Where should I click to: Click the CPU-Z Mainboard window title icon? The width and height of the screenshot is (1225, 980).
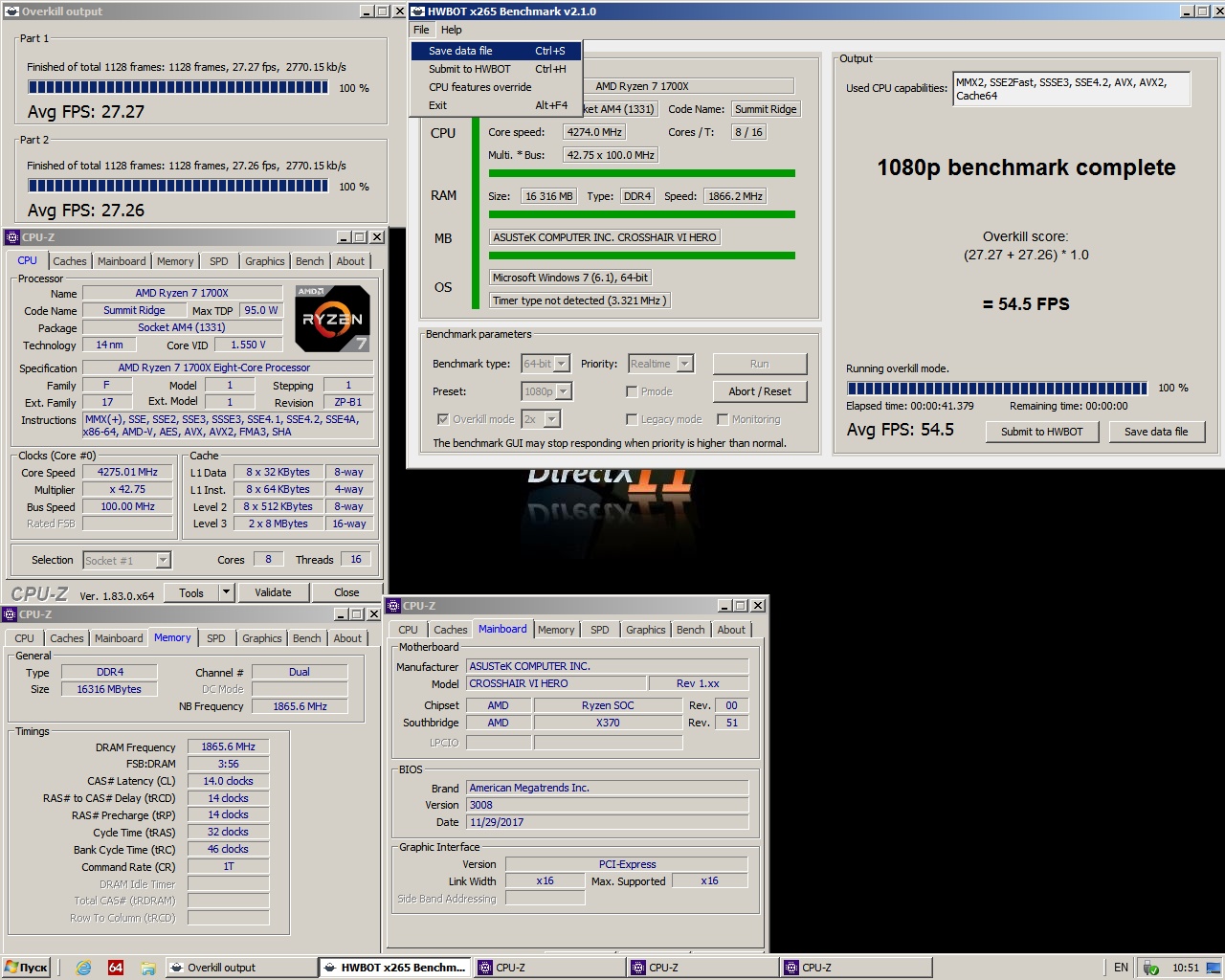pos(393,606)
